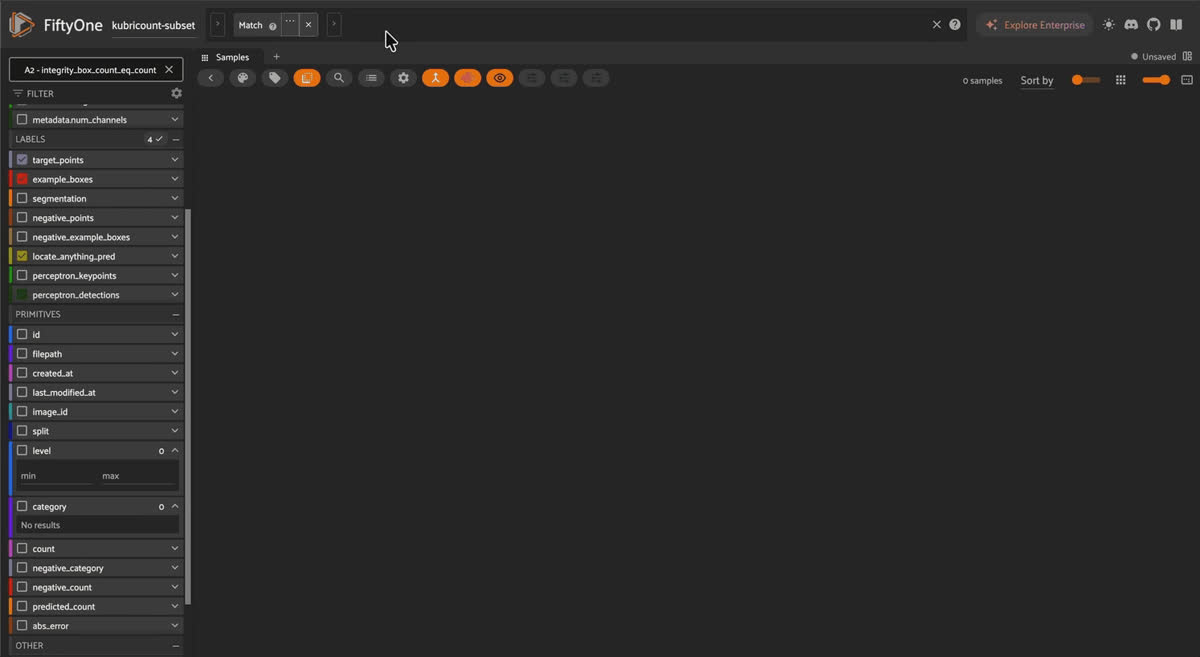This screenshot has width=1200, height=657.
Task: Expand the created_at field filter
Action: 175,373
